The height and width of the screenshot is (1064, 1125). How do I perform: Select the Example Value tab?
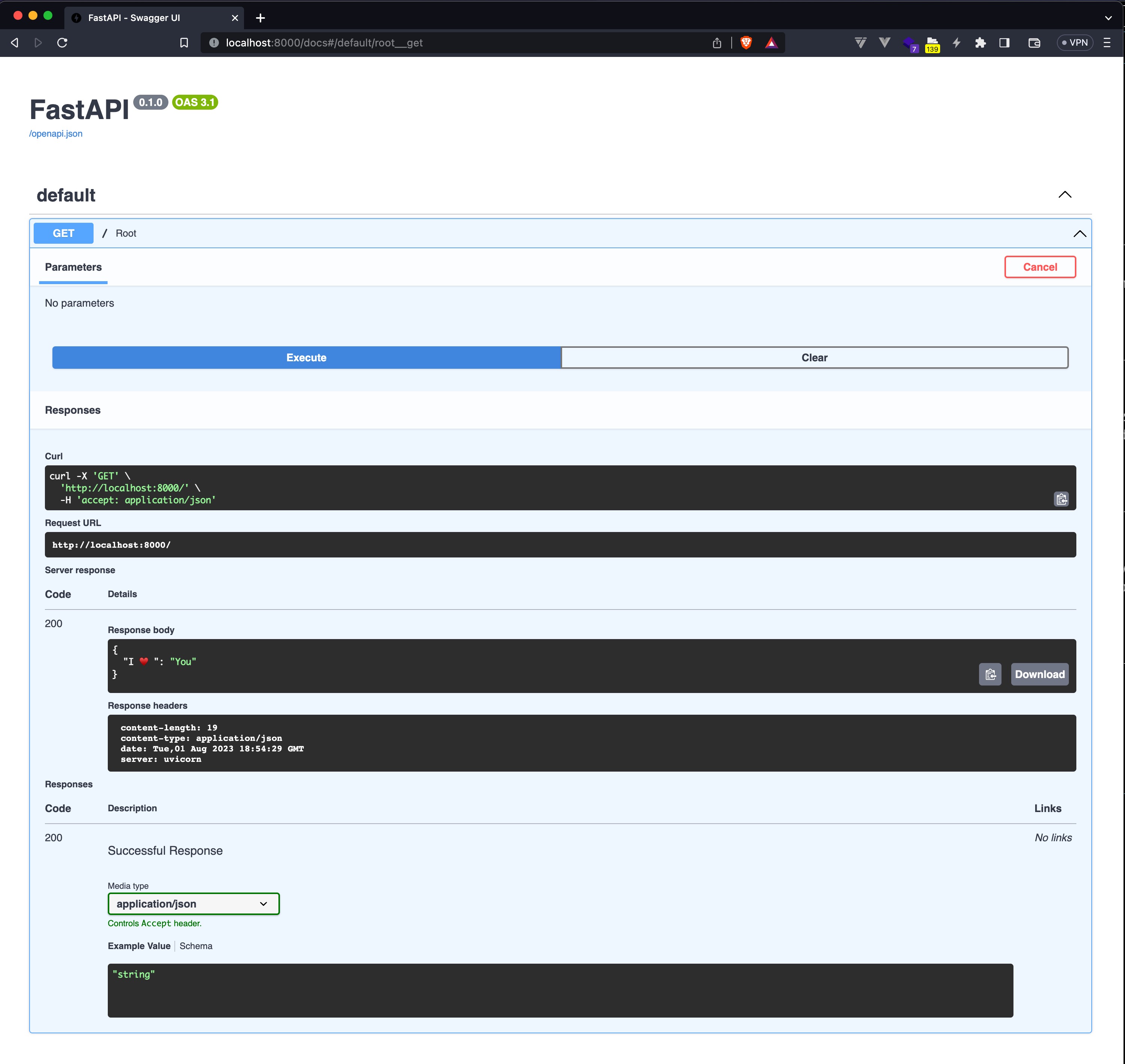pyautogui.click(x=139, y=946)
